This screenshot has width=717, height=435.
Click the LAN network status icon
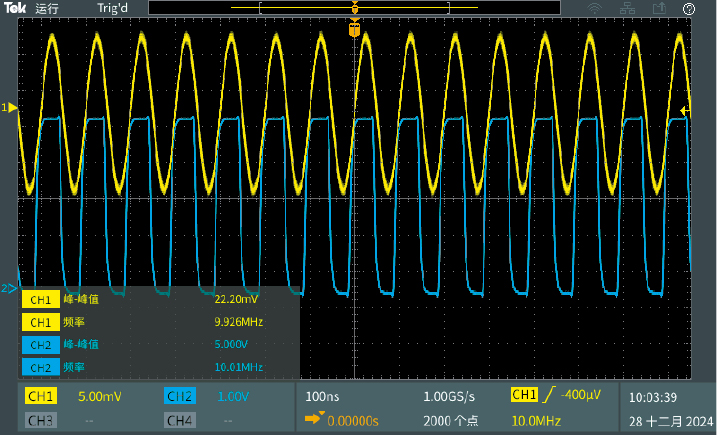pos(627,8)
